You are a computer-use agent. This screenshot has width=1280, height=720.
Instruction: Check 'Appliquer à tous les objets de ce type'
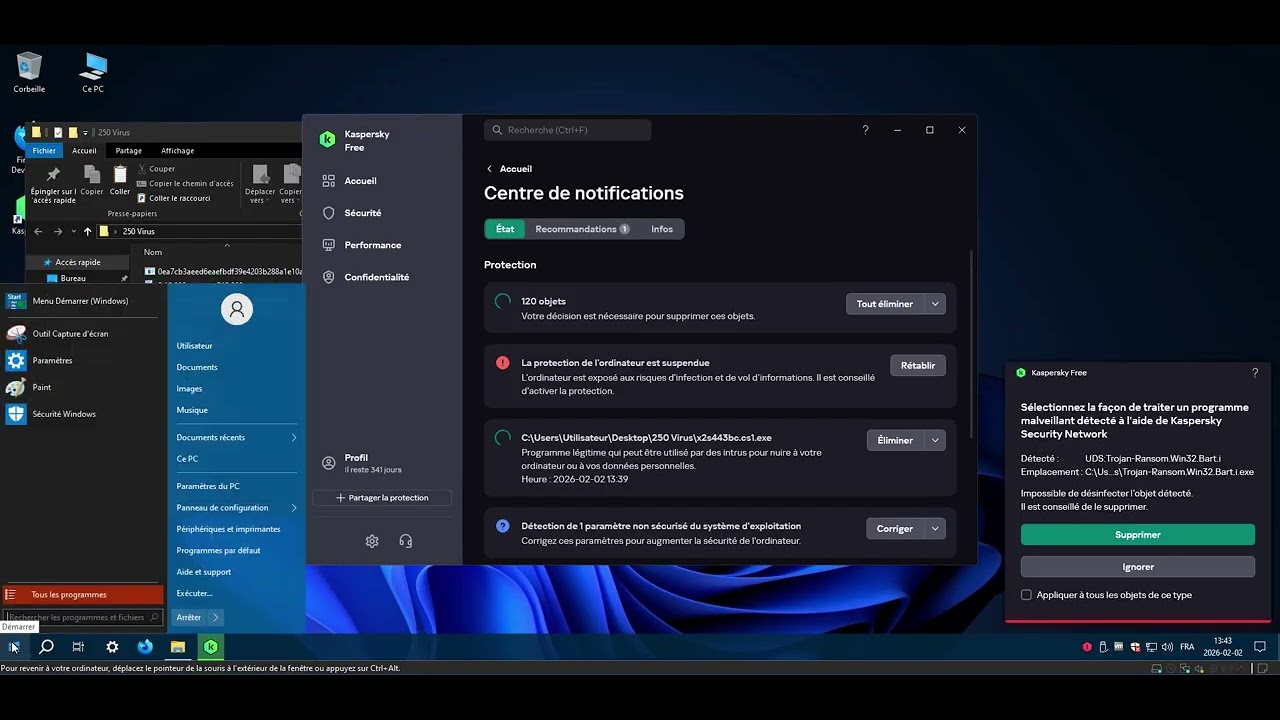coord(1026,595)
